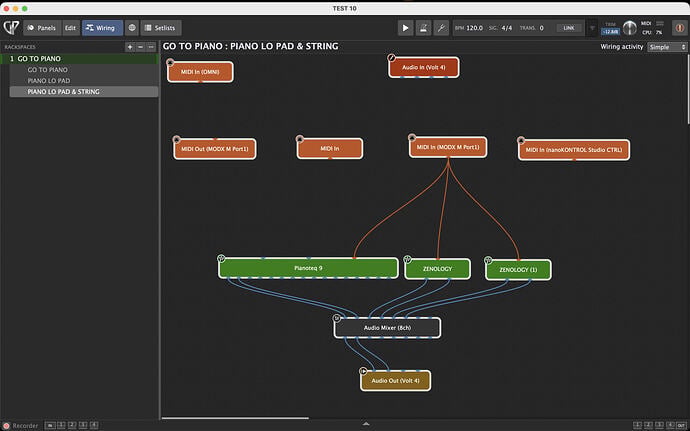Select the ZENOLOGY (1) plugin block

(x=518, y=269)
